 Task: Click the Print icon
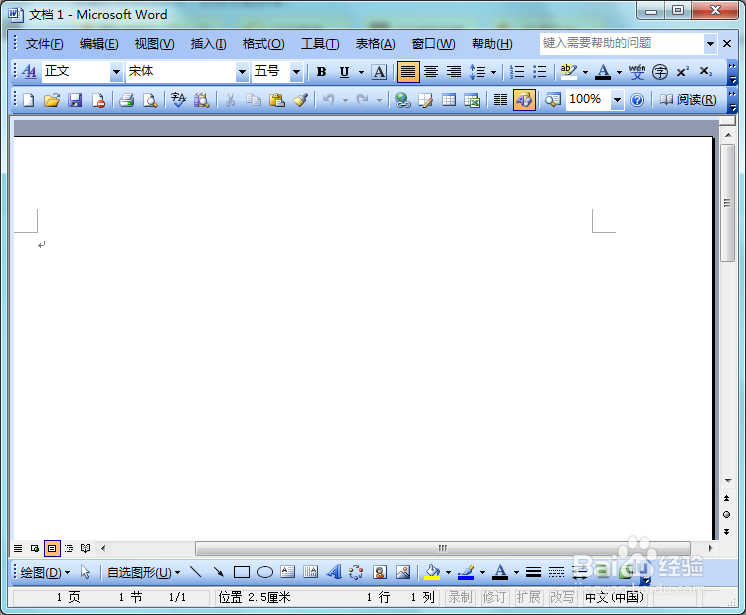click(127, 100)
